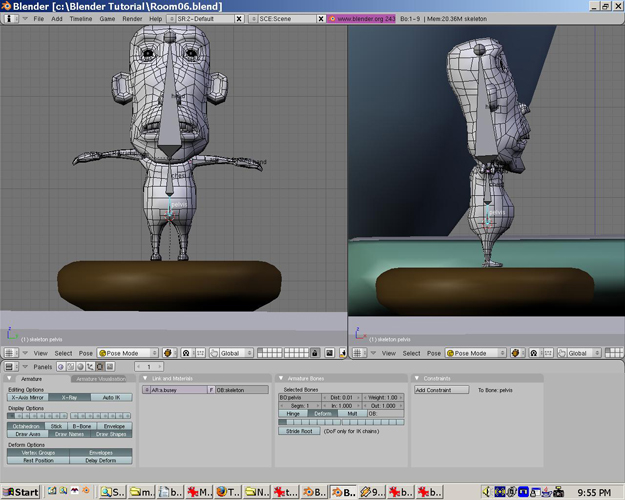Click the draw type icon in left viewport header
The image size is (625, 500).
pos(168,353)
